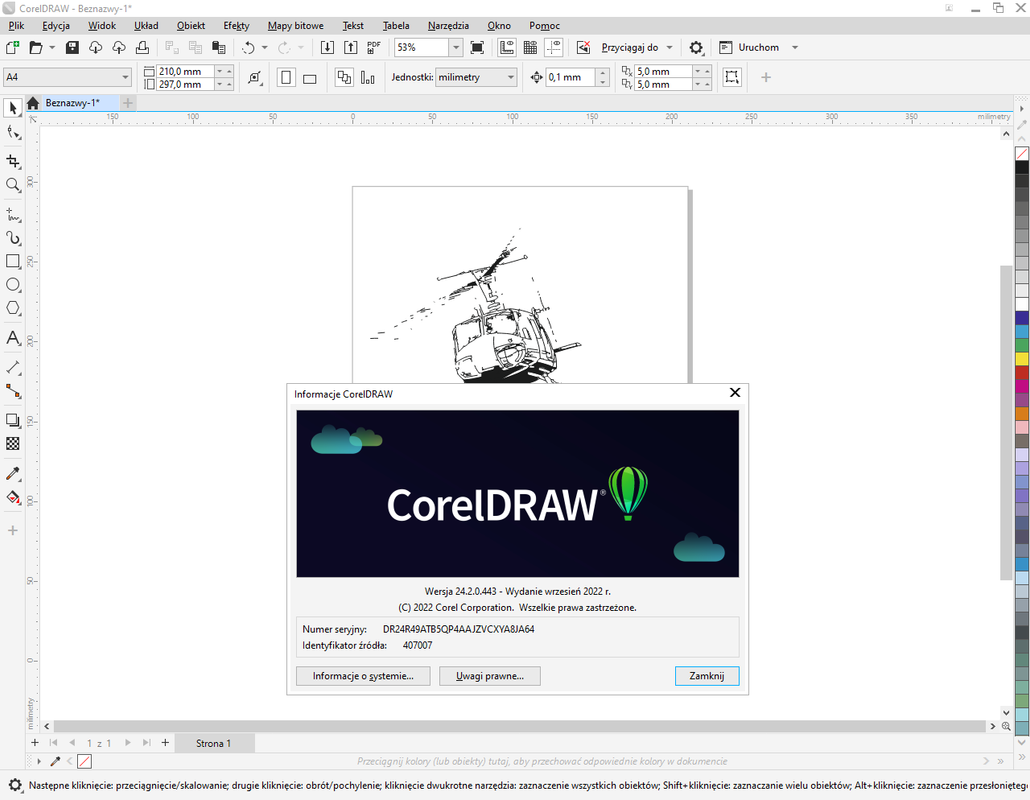
Task: Open the Efekty menu
Action: (236, 26)
